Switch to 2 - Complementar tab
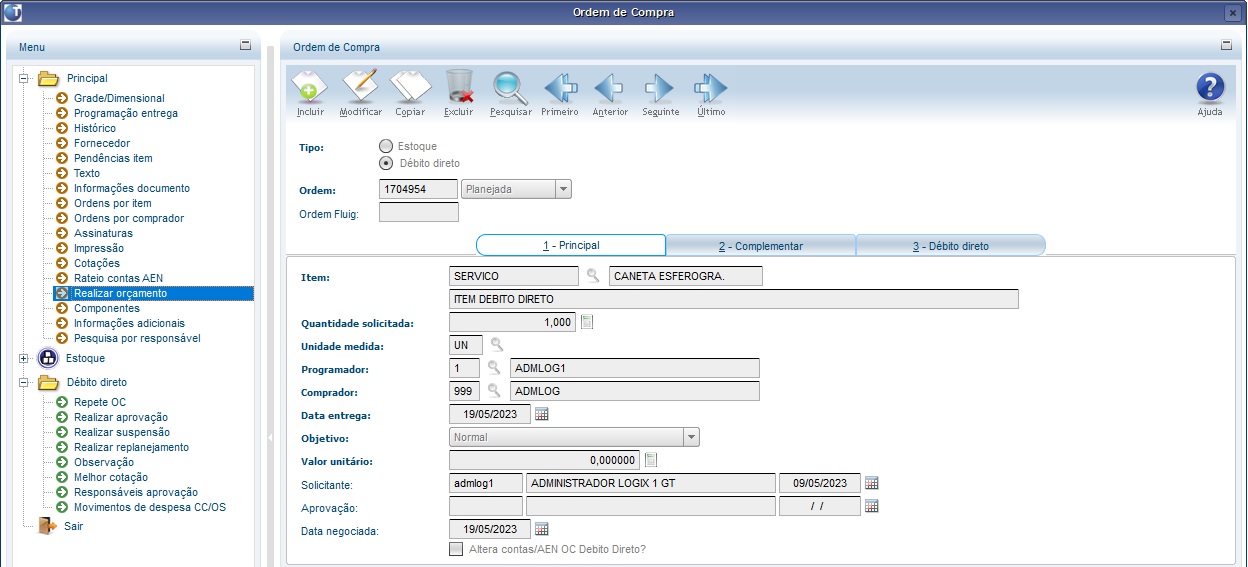The width and height of the screenshot is (1248, 567). (761, 245)
